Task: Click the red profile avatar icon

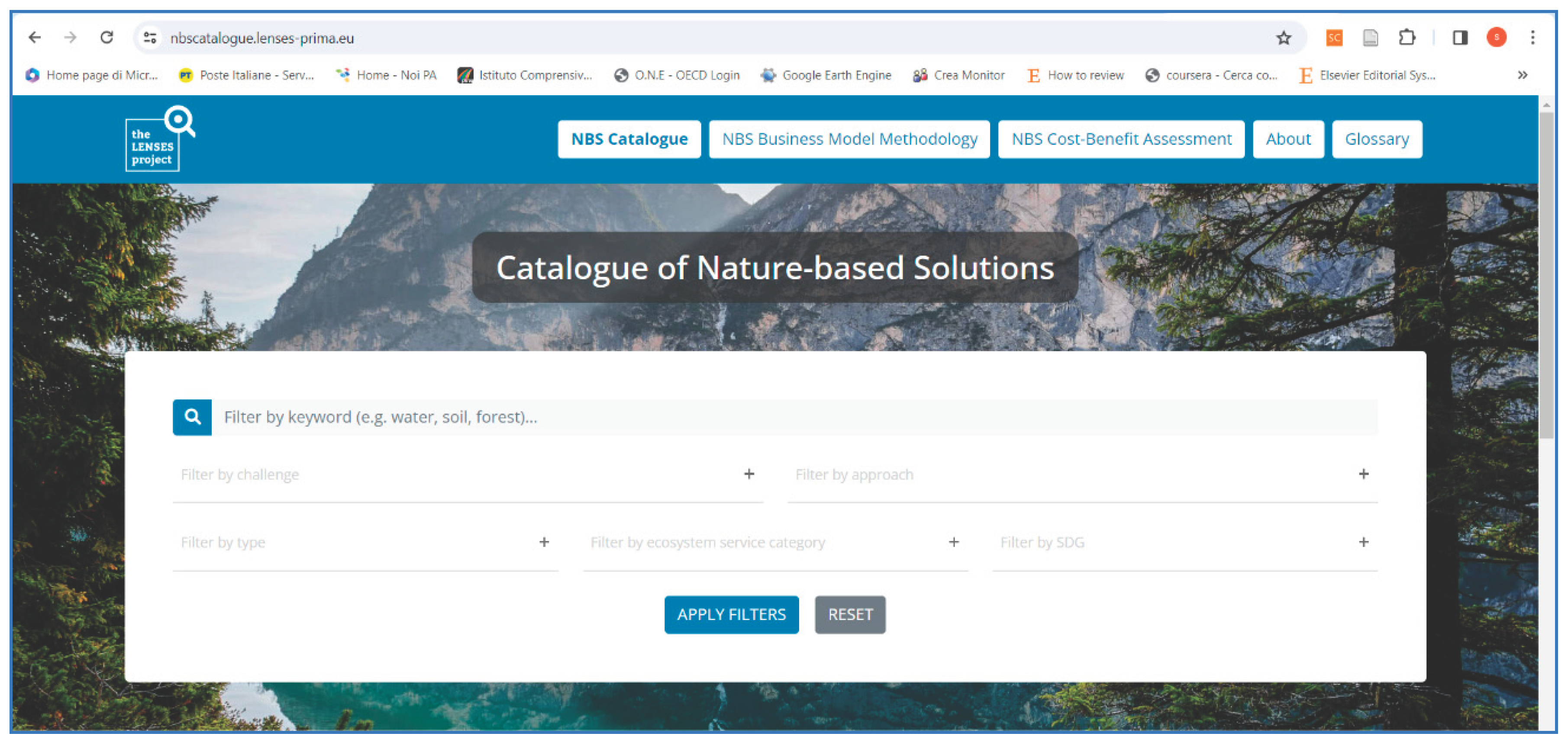Action: pyautogui.click(x=1496, y=39)
